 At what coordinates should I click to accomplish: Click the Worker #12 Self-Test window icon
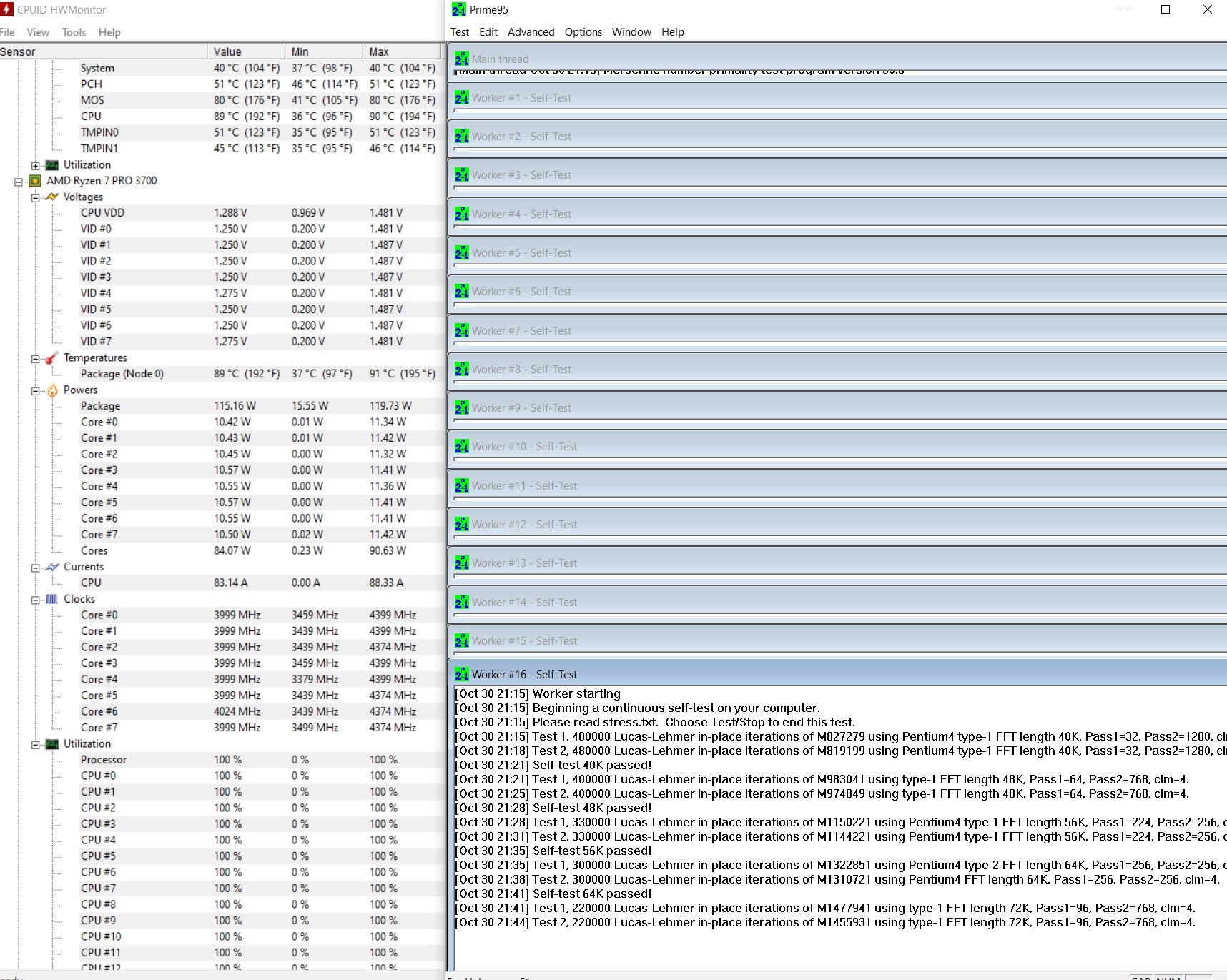(x=462, y=524)
